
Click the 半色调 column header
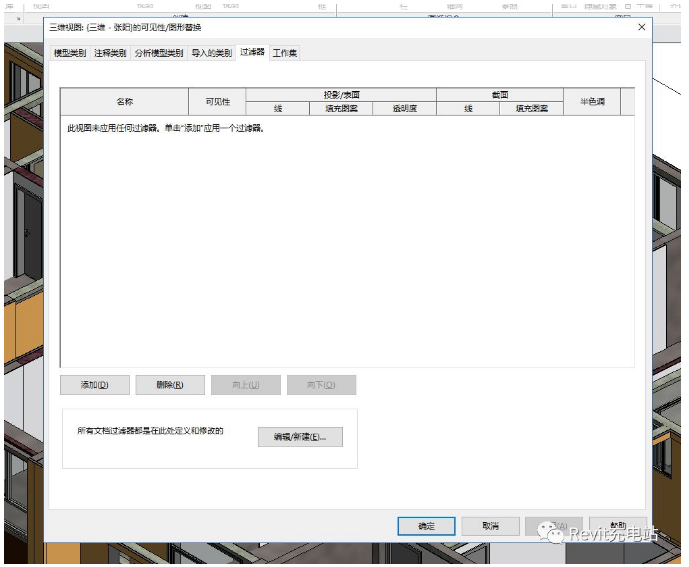coord(592,101)
